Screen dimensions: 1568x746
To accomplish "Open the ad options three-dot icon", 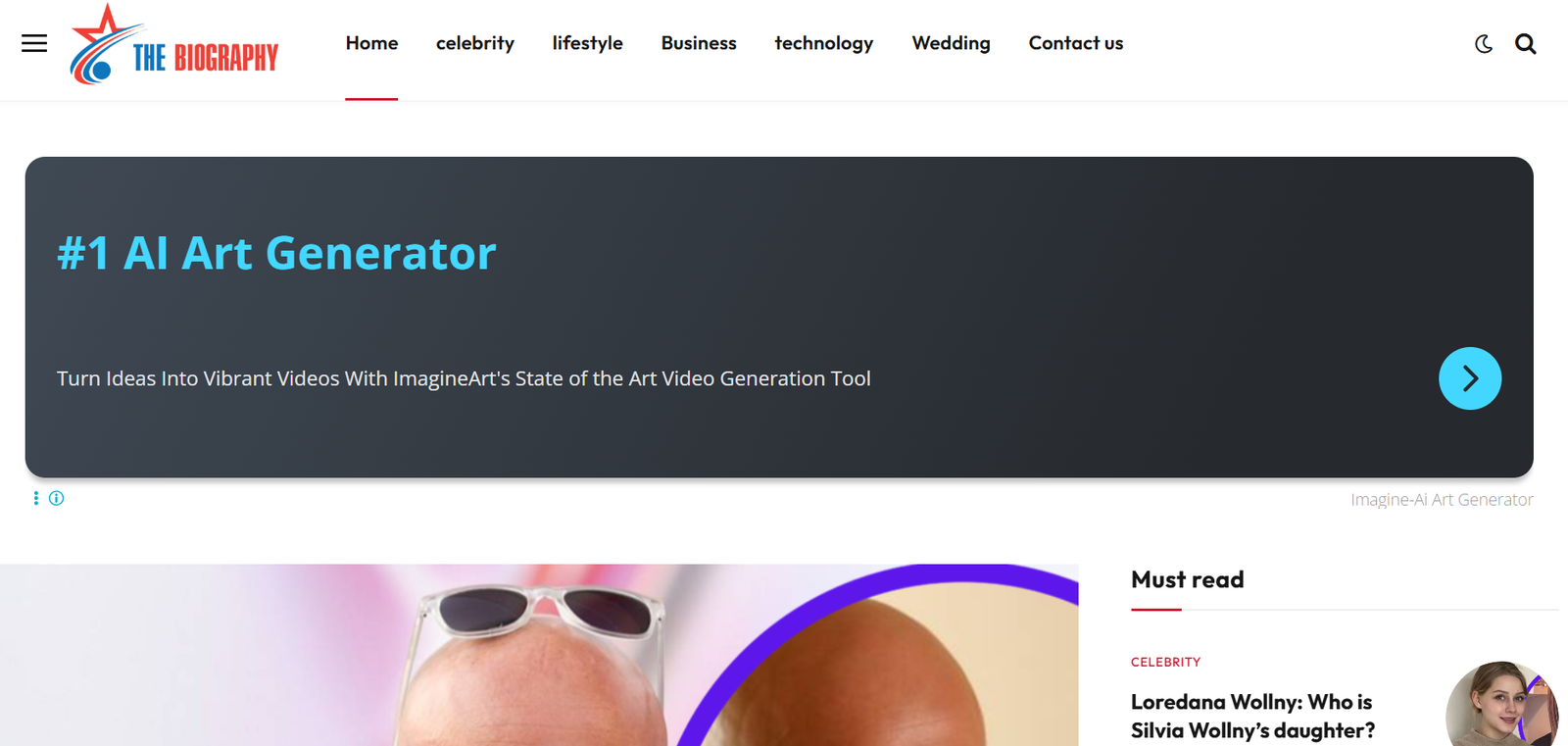I will [x=36, y=498].
